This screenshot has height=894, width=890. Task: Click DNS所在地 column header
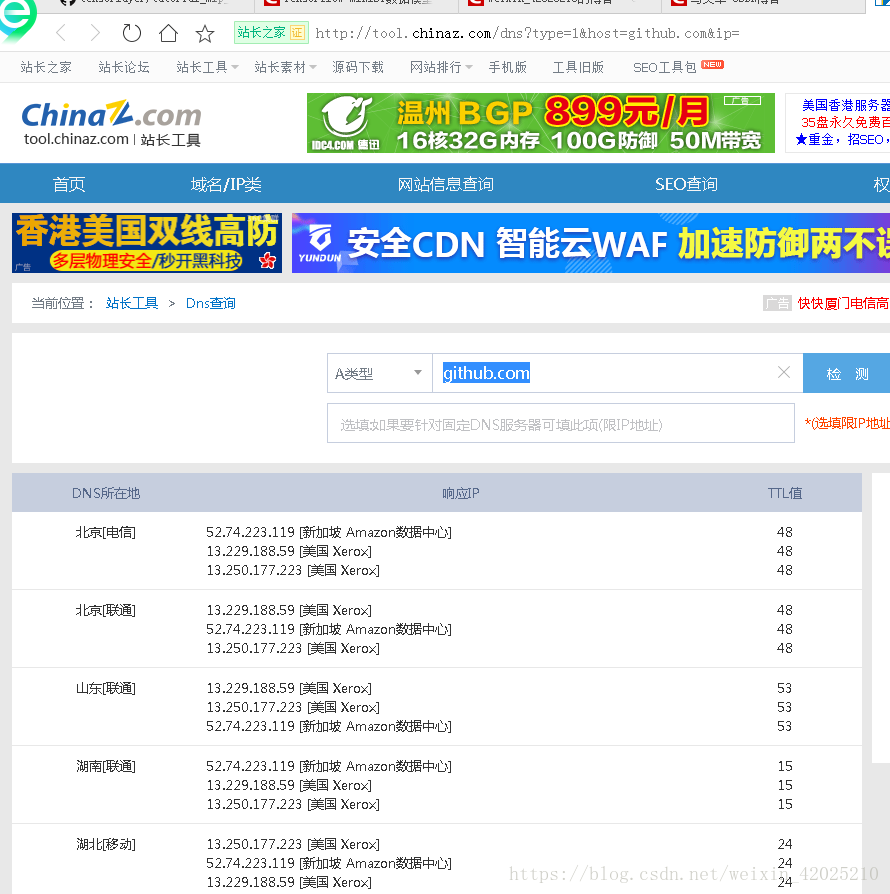[105, 493]
